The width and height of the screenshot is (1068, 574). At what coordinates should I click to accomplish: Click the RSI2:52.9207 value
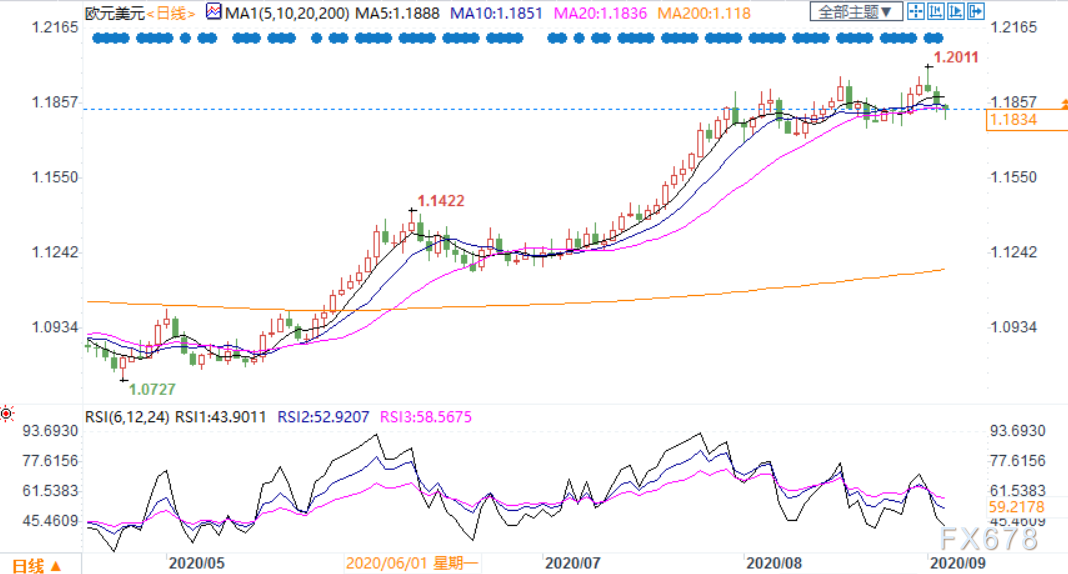click(x=323, y=417)
